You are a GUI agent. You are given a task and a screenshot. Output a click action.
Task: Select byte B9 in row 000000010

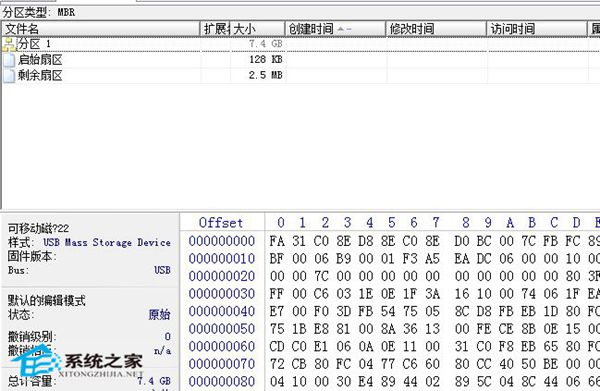click(x=344, y=259)
